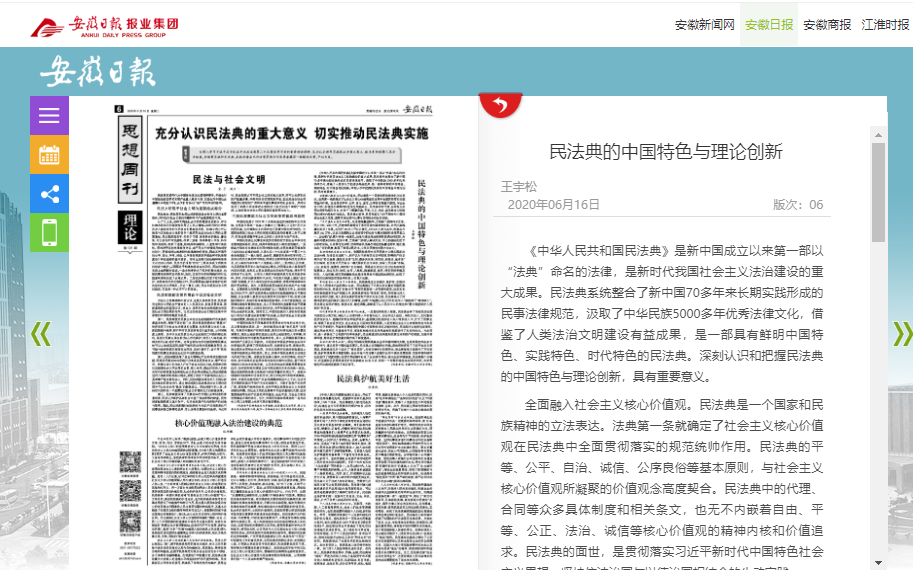Click the blue share icon

click(49, 194)
